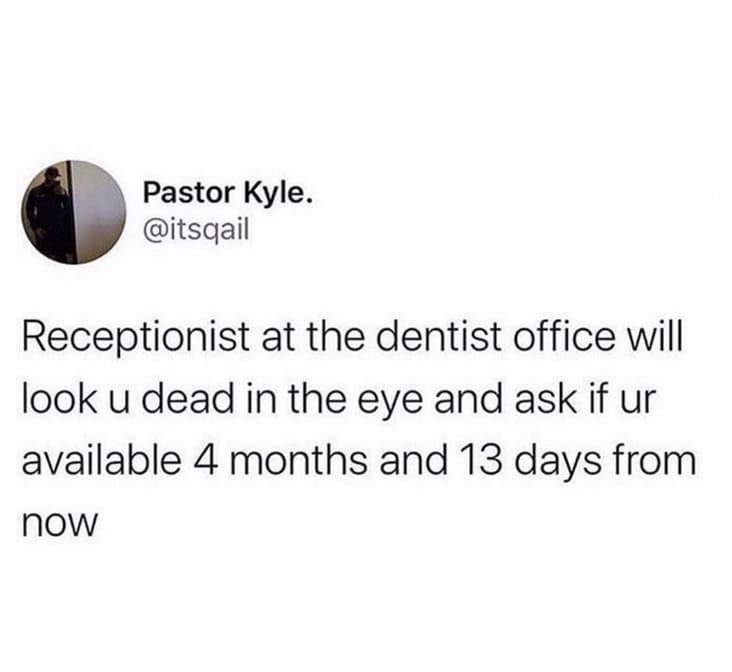Open the @itsqail handle
This screenshot has height=672, width=732.
197,230
